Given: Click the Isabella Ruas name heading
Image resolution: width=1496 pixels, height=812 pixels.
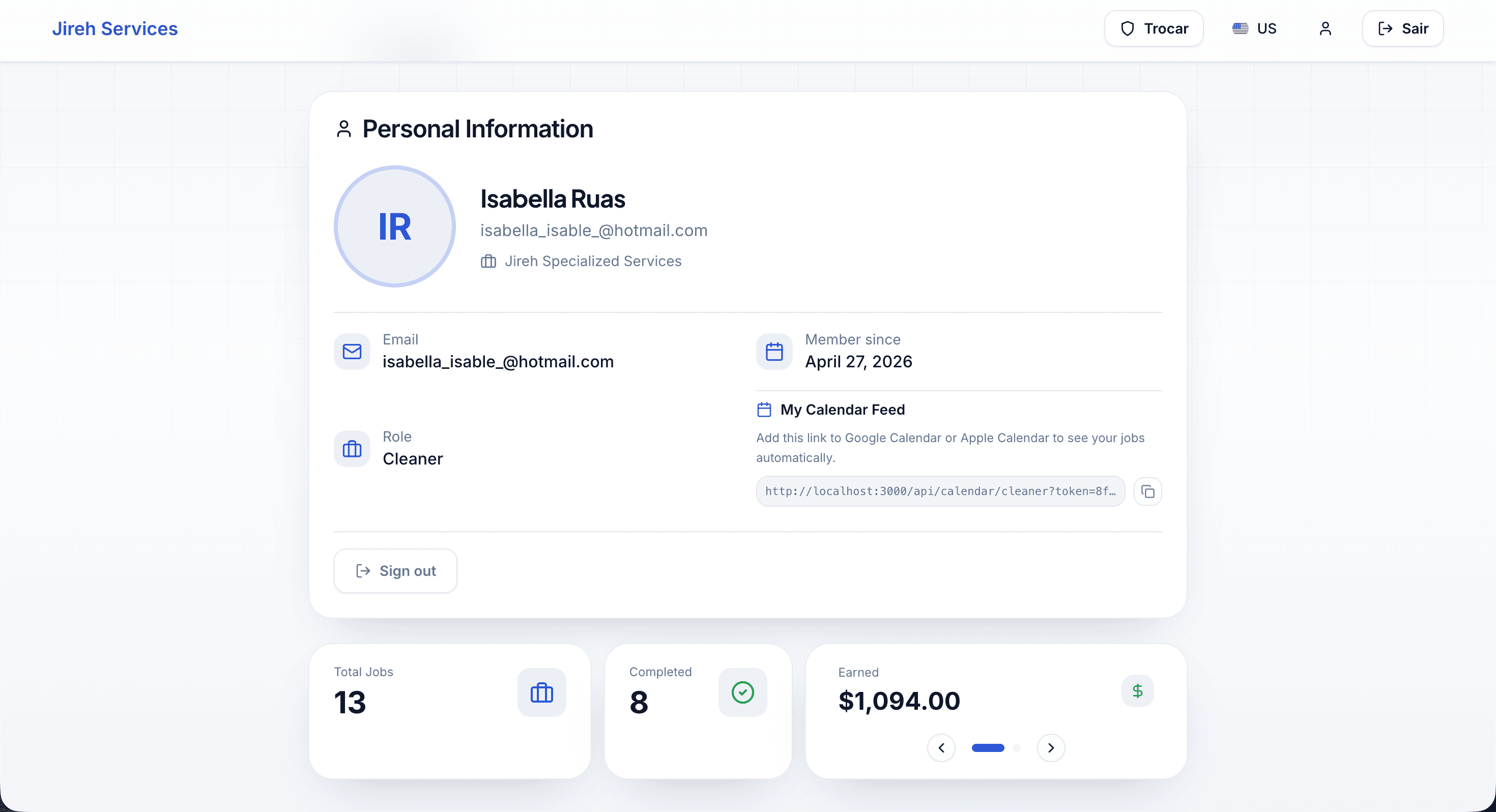Looking at the screenshot, I should pos(552,199).
